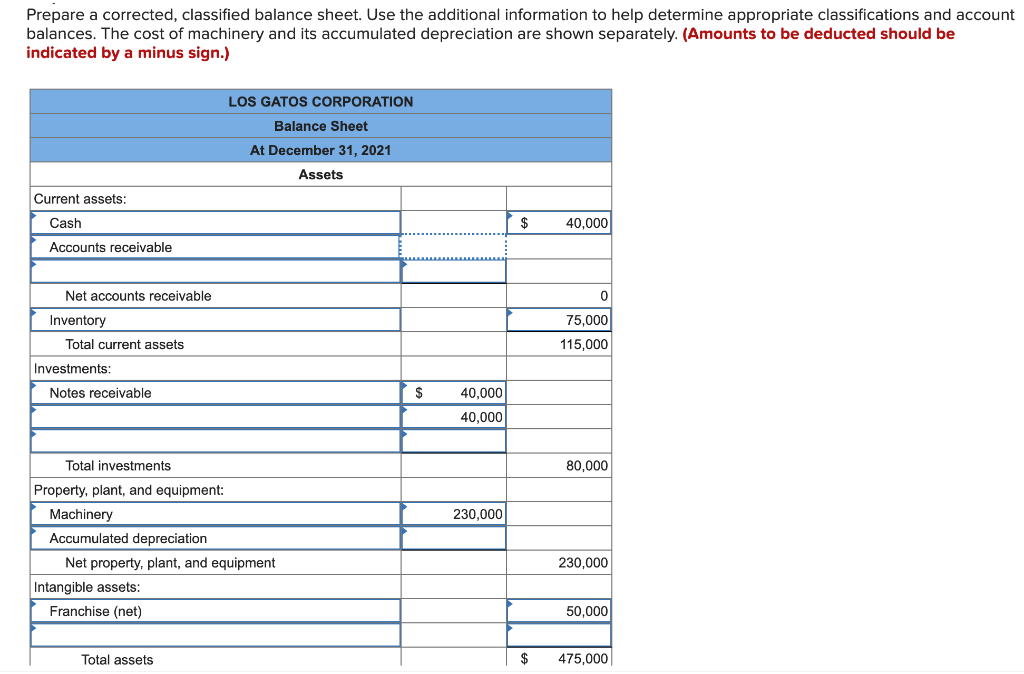Click the Cash row label

tap(215, 222)
